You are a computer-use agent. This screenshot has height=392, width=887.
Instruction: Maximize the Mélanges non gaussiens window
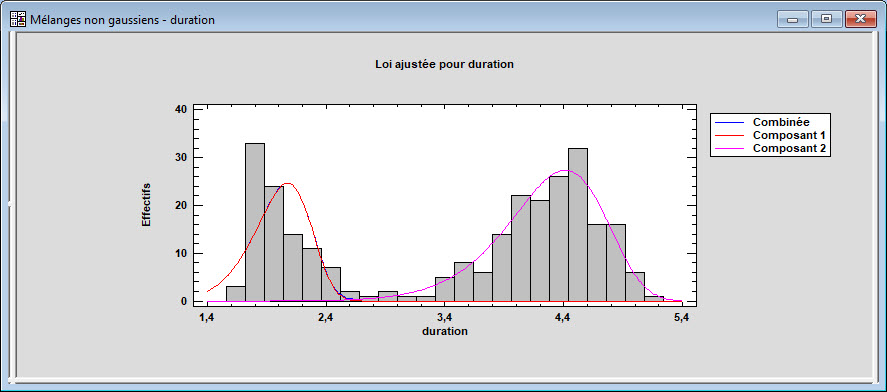pos(826,19)
